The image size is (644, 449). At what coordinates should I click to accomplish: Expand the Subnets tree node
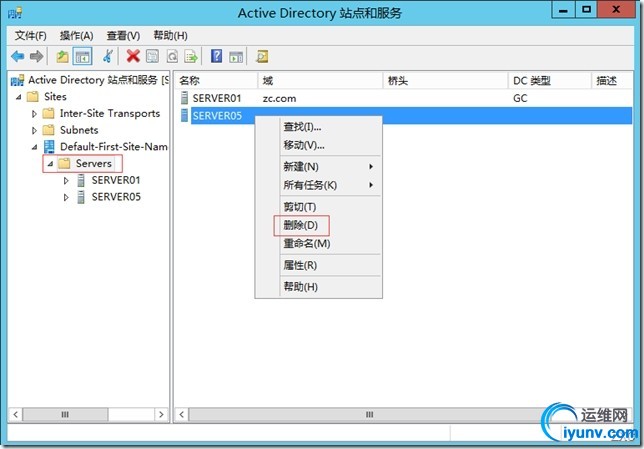coord(34,131)
